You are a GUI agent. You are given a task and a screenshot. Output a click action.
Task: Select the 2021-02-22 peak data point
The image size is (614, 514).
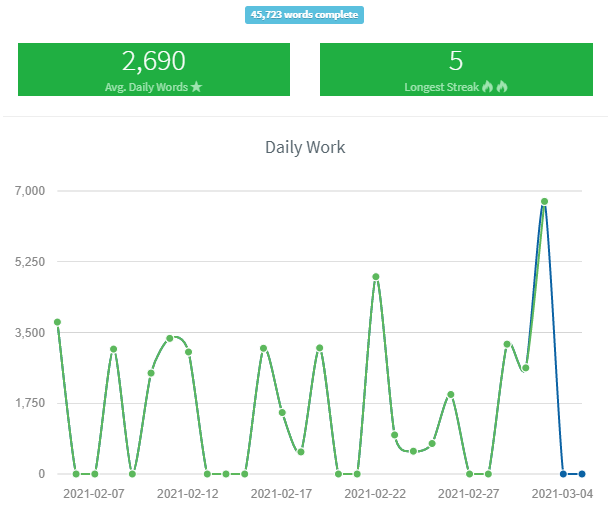[x=376, y=277]
